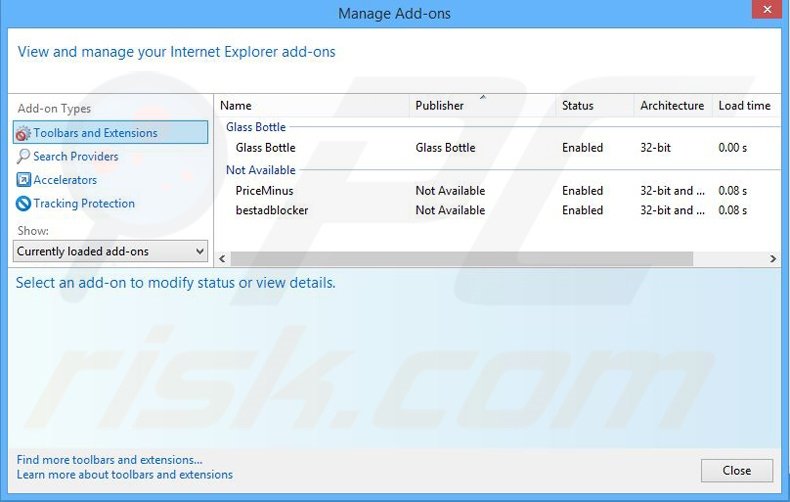Click the Architecture column header
This screenshot has width=790, height=502.
(672, 106)
